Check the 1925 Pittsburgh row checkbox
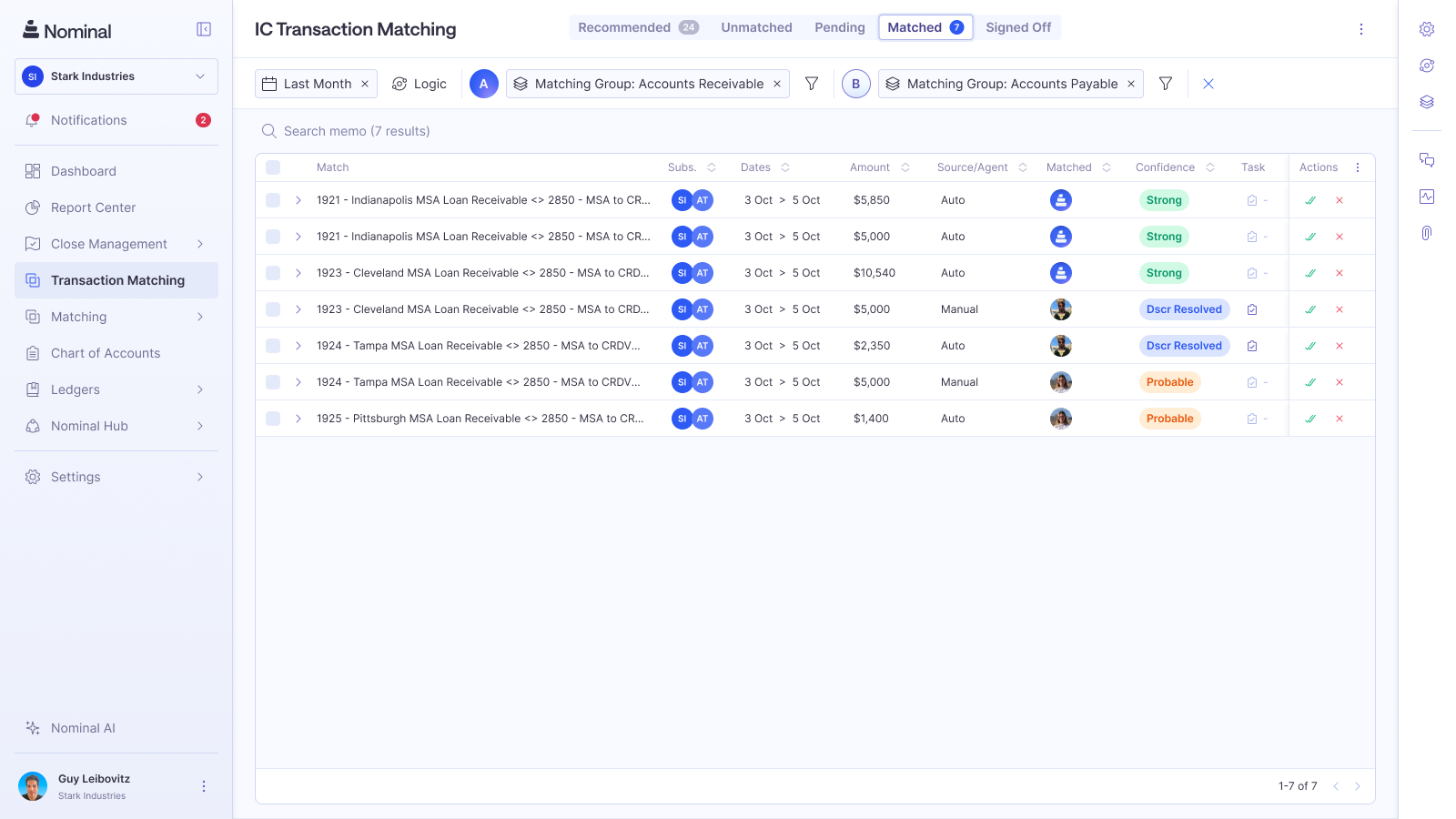The height and width of the screenshot is (819, 1456). tap(272, 419)
